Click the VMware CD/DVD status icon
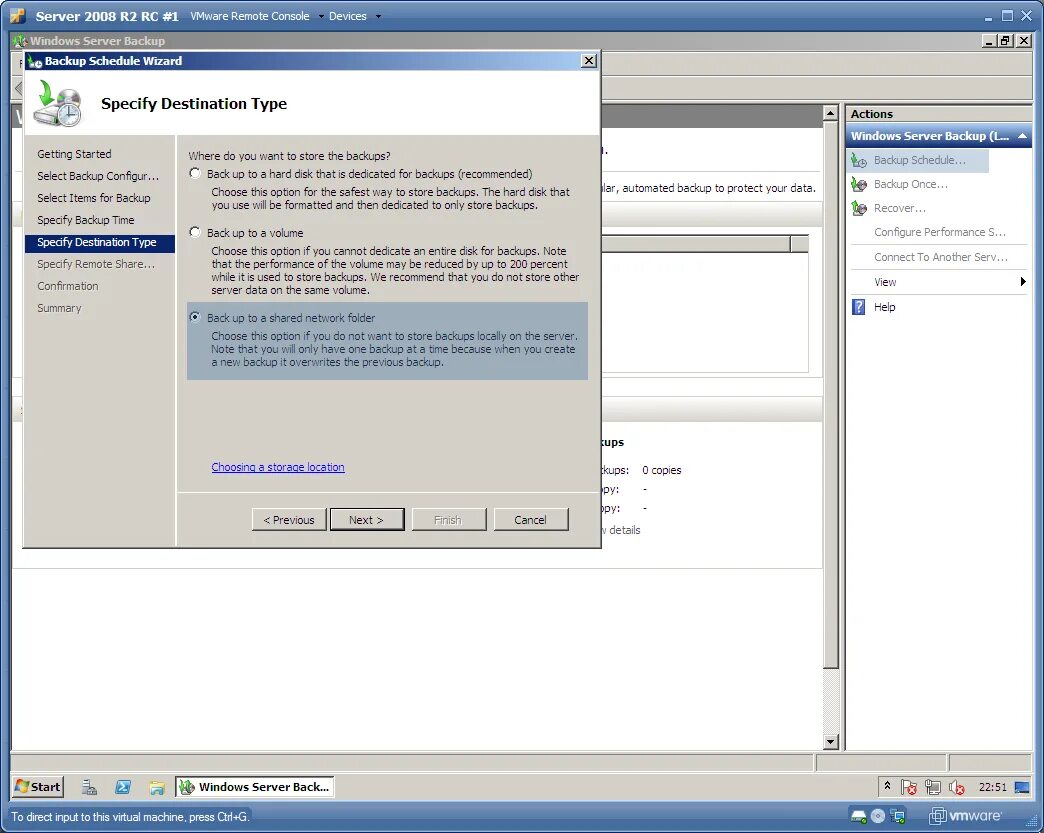1044x833 pixels. coord(878,816)
